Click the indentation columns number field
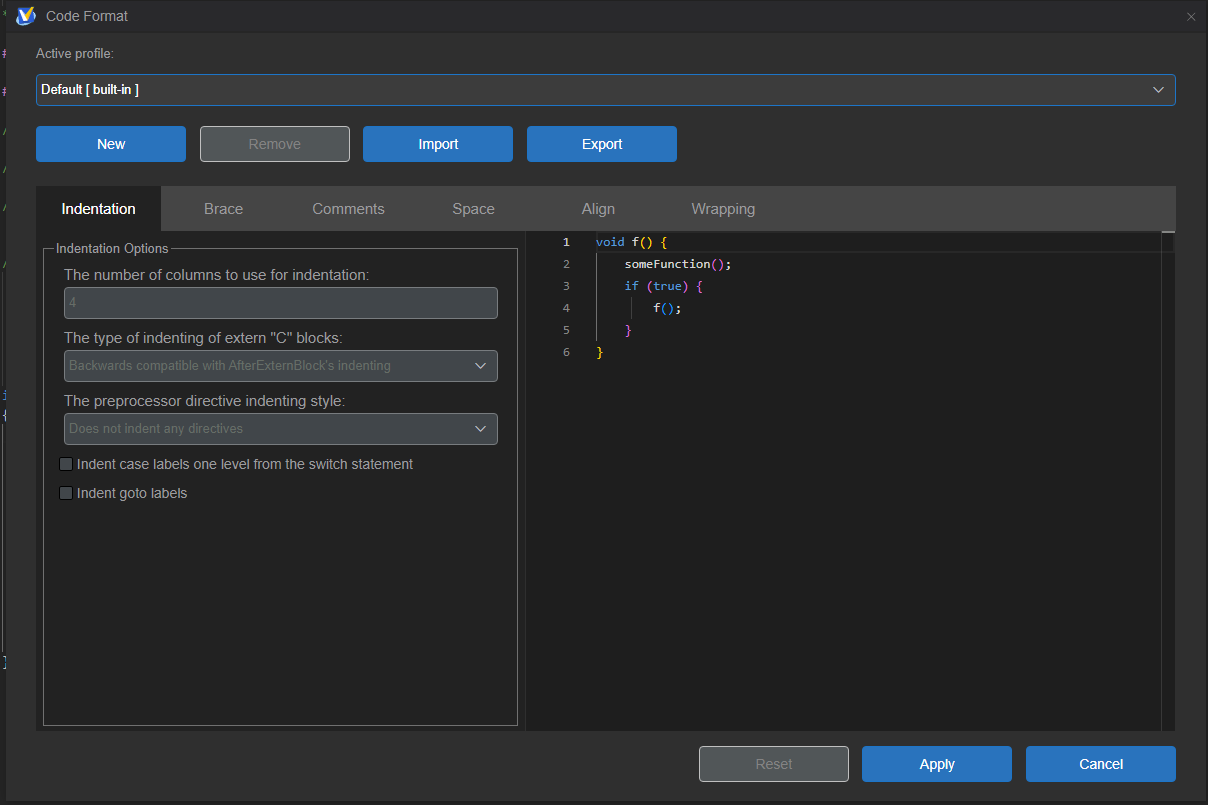Viewport: 1208px width, 805px height. coord(281,303)
